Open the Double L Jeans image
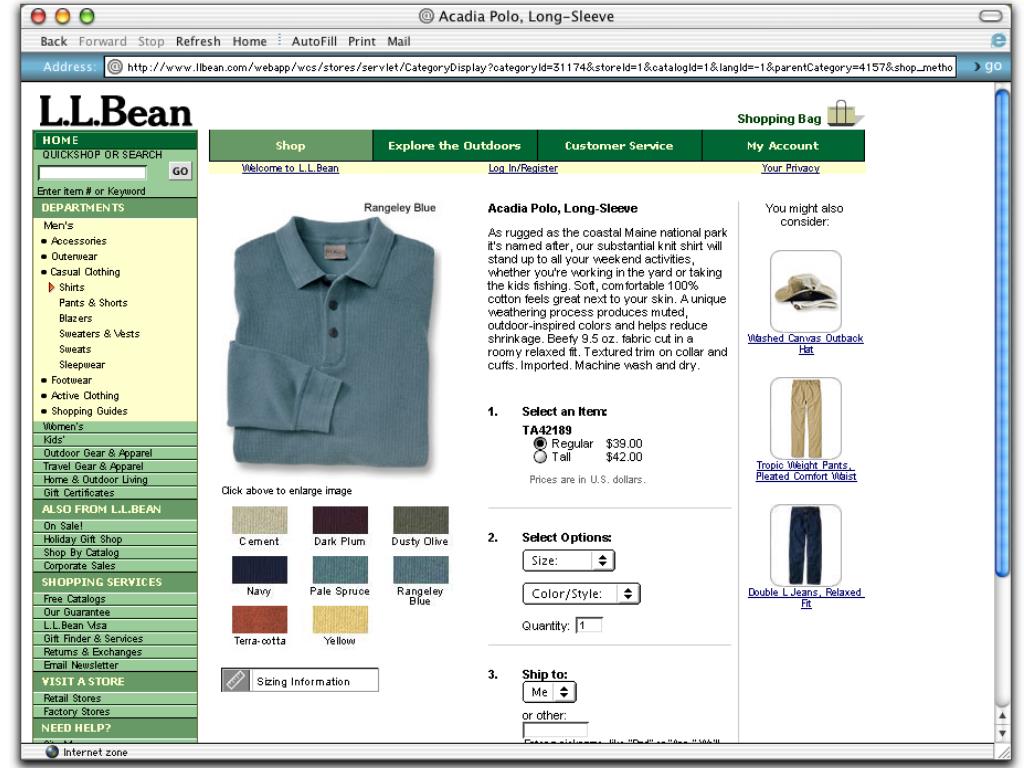 pos(805,545)
